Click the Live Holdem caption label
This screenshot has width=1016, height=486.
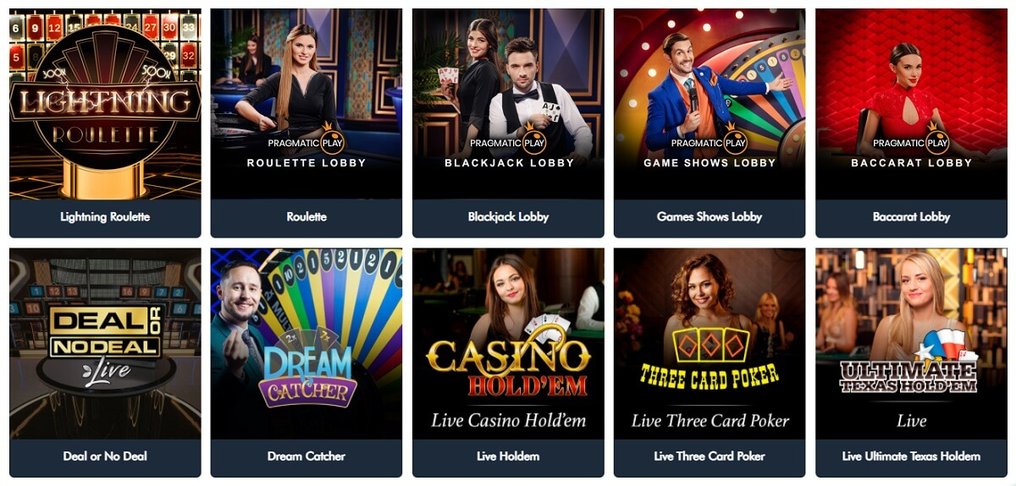click(508, 456)
